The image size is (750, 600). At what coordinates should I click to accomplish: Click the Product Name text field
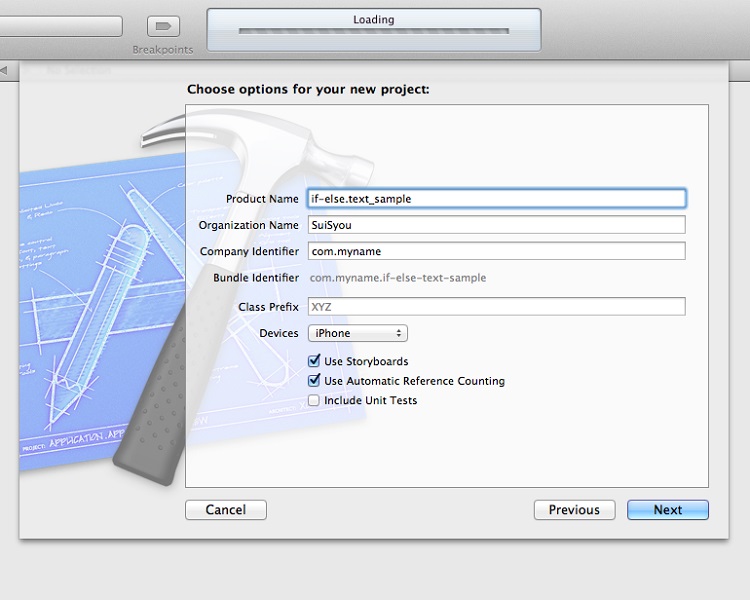click(x=496, y=199)
